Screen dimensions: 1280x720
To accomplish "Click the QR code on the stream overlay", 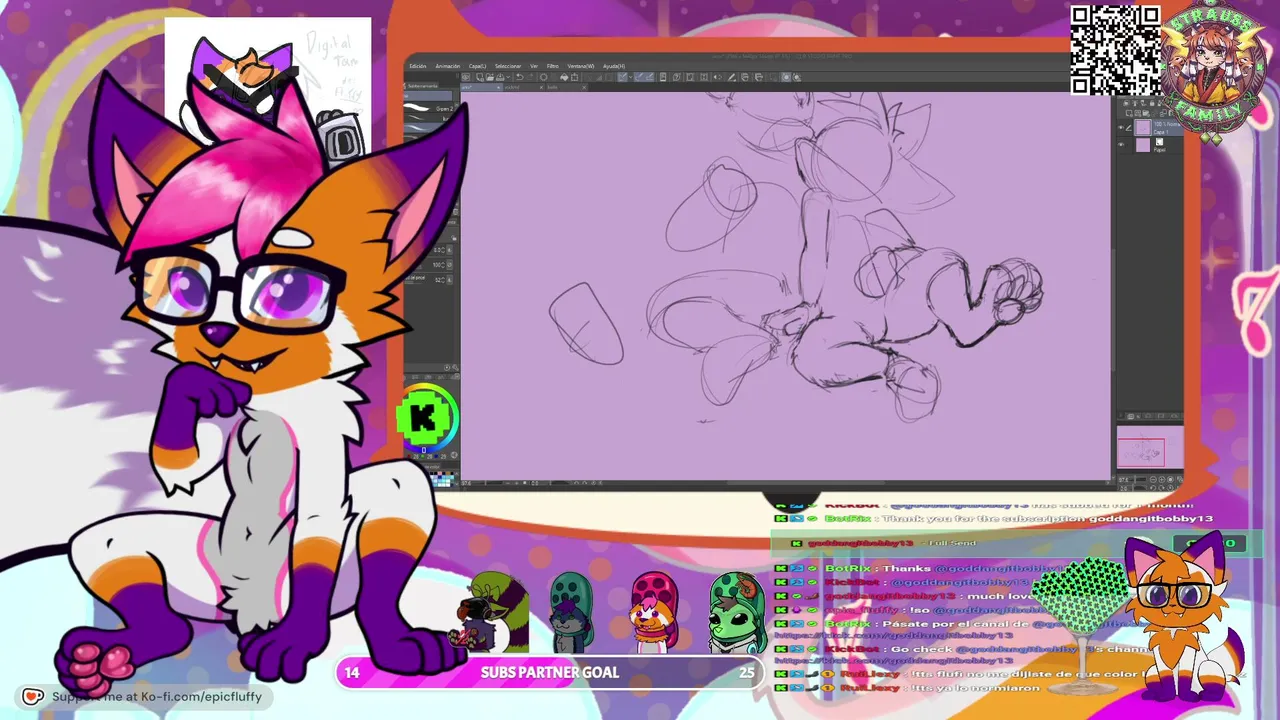I will click(x=1115, y=50).
